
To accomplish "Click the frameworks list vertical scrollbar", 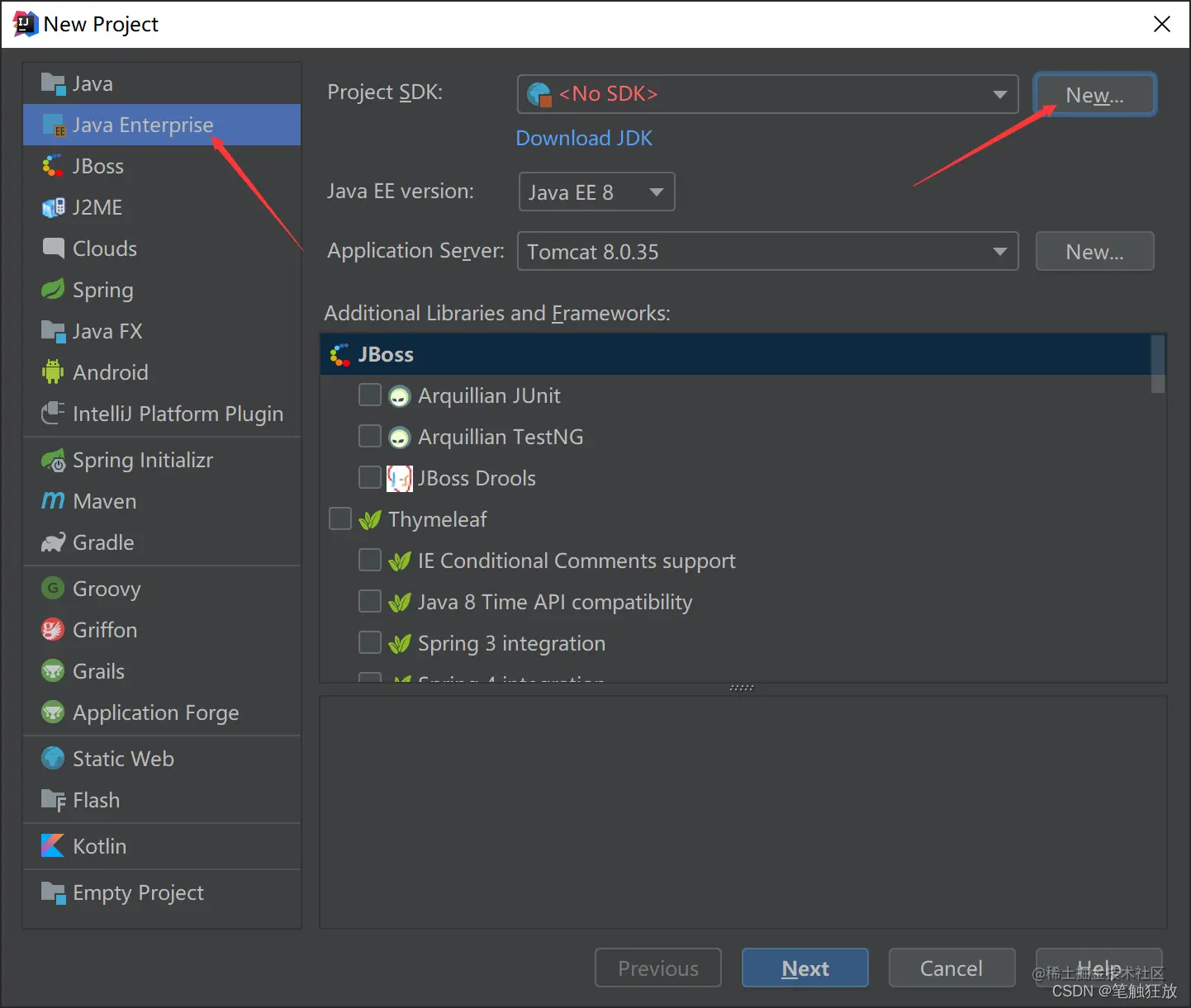I will tap(1158, 363).
